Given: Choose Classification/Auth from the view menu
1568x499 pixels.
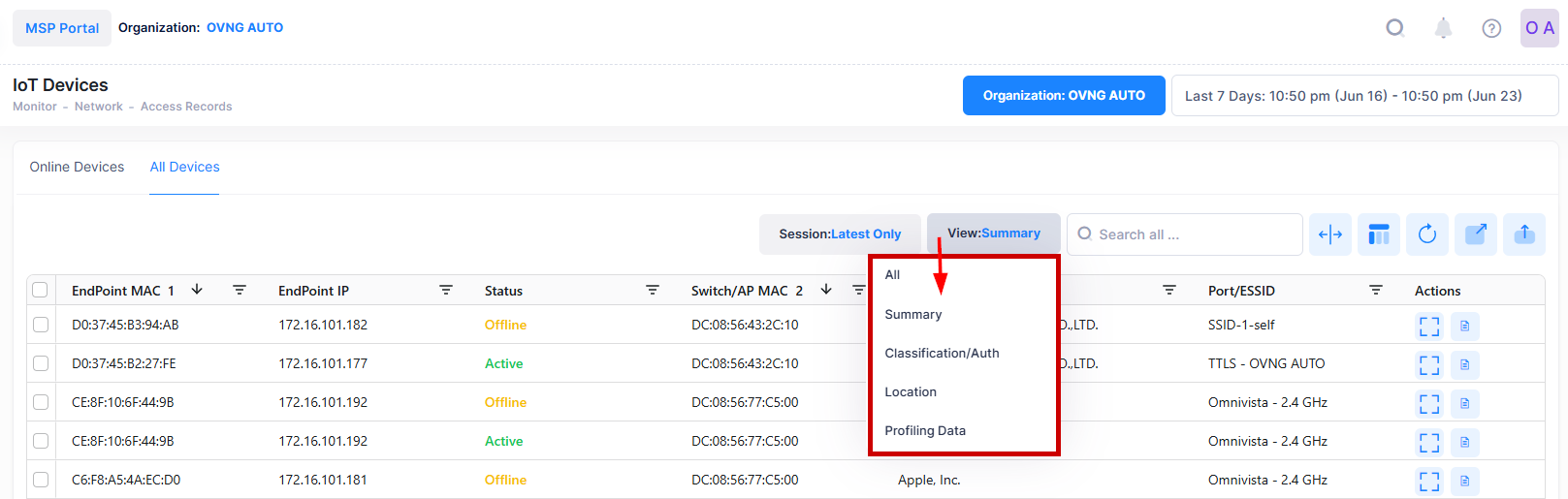Looking at the screenshot, I should pos(942,354).
